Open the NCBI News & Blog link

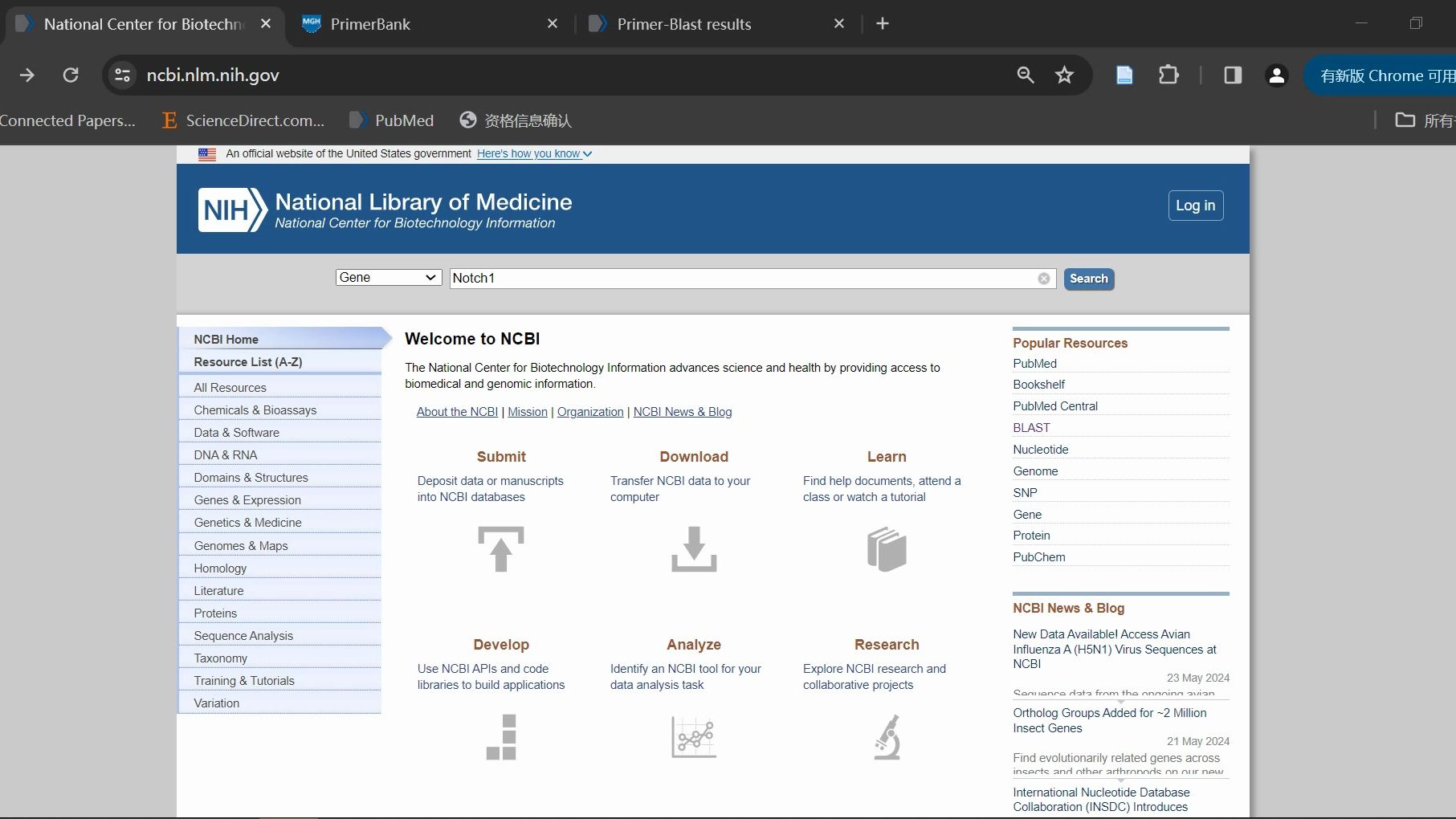(683, 411)
